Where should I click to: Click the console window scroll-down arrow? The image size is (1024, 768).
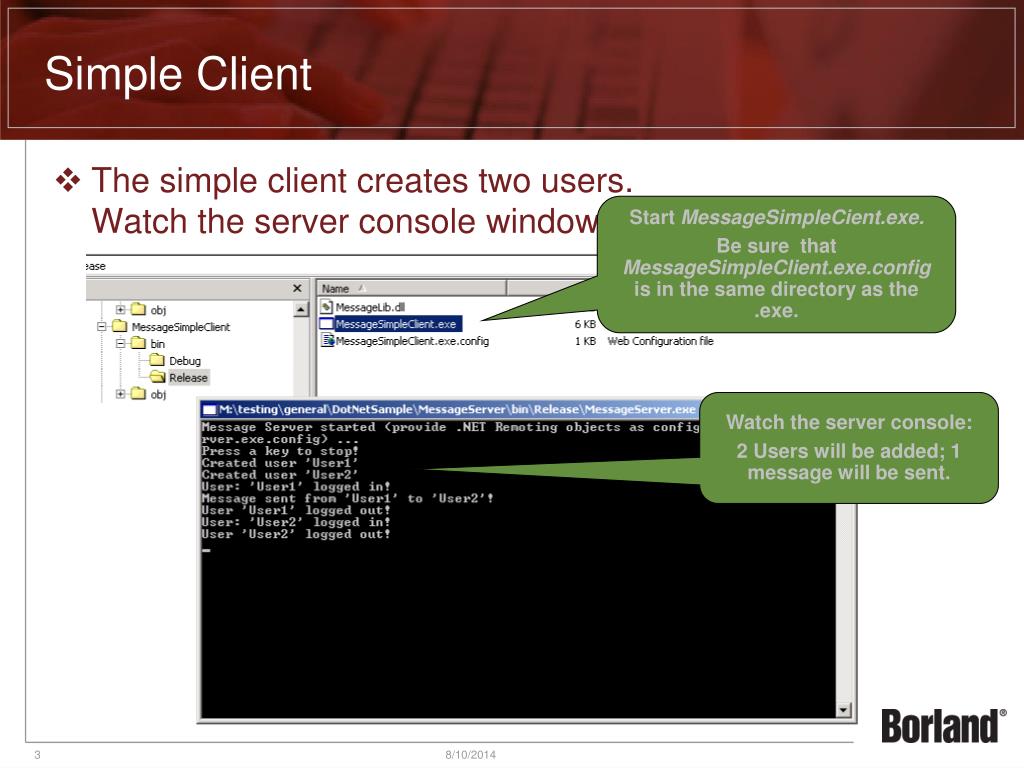click(x=844, y=709)
